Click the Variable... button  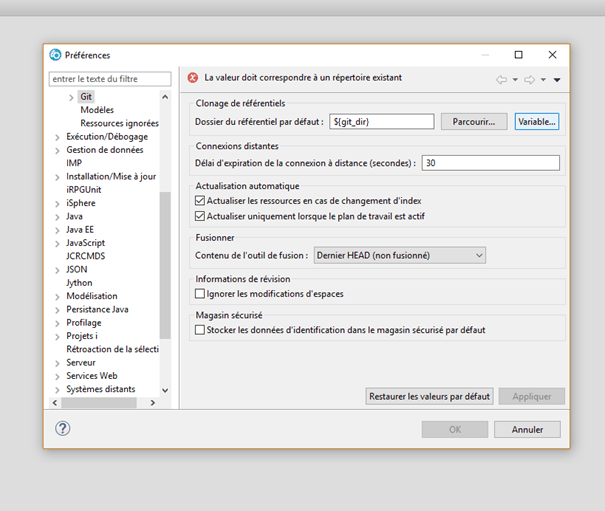point(537,122)
